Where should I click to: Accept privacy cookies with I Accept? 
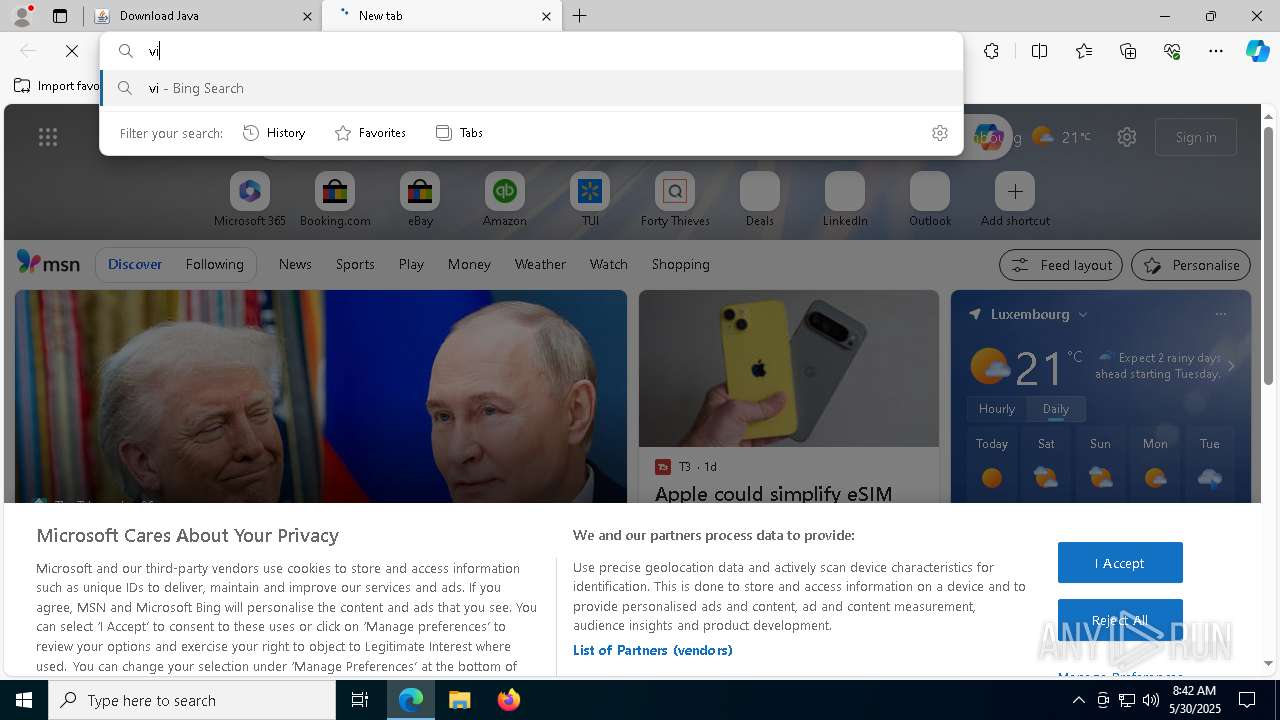[x=1120, y=563]
